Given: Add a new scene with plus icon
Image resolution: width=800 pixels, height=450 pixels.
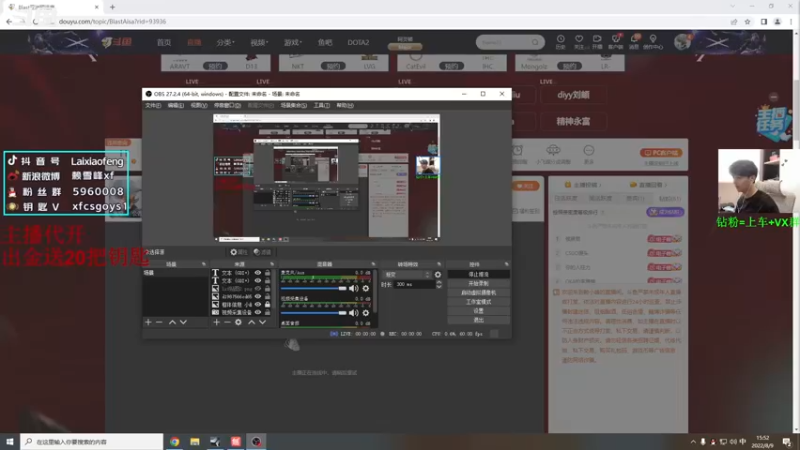Looking at the screenshot, I should 148,322.
